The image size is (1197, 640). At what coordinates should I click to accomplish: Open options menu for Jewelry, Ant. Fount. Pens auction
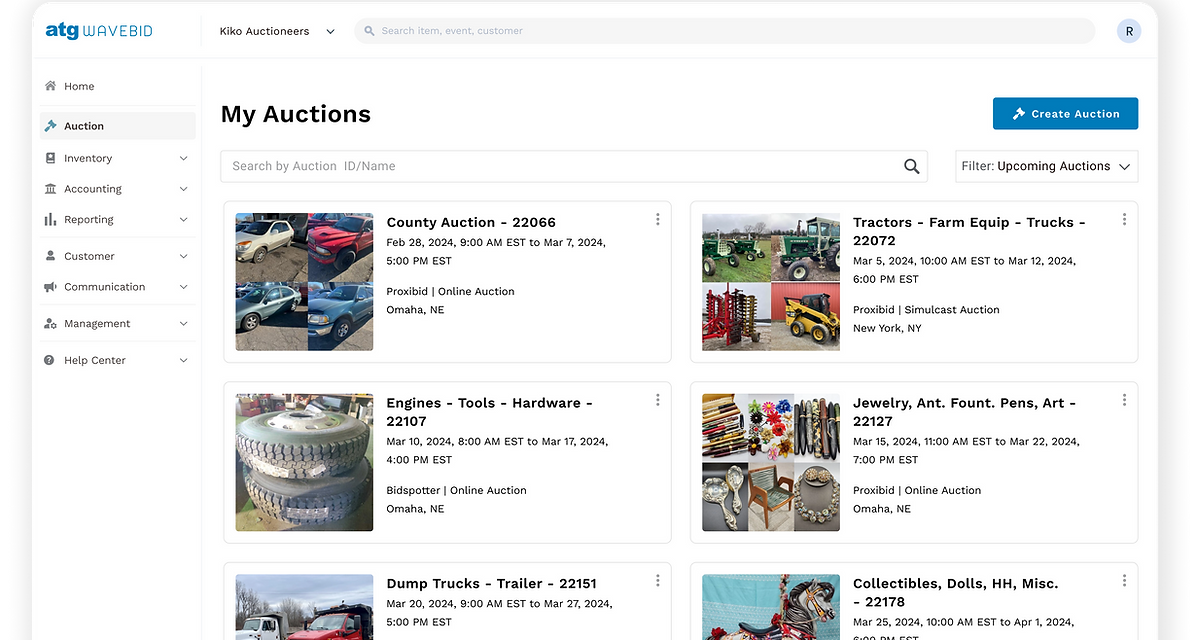click(x=1124, y=400)
